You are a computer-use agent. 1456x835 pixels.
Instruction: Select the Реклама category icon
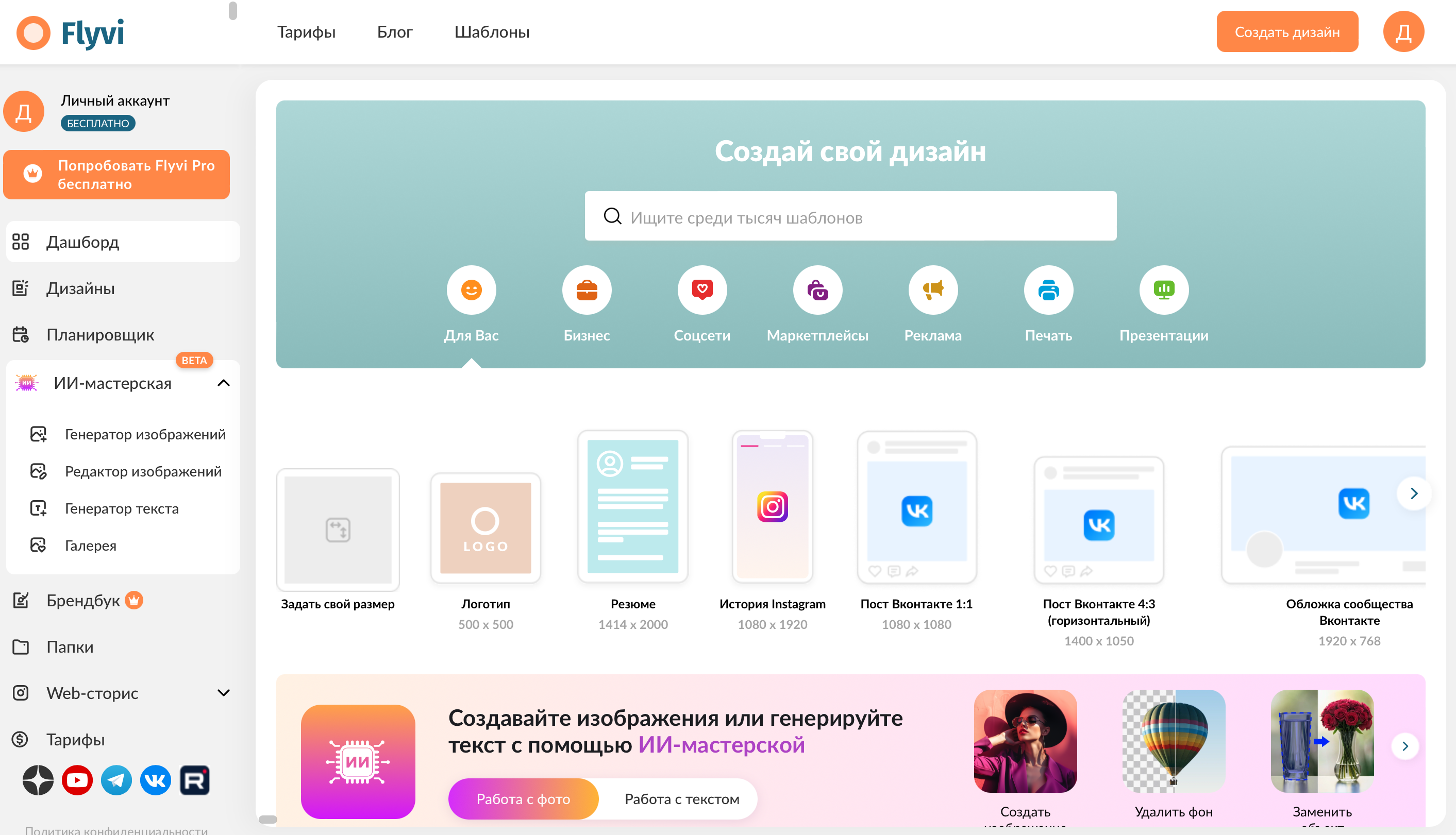click(x=933, y=290)
